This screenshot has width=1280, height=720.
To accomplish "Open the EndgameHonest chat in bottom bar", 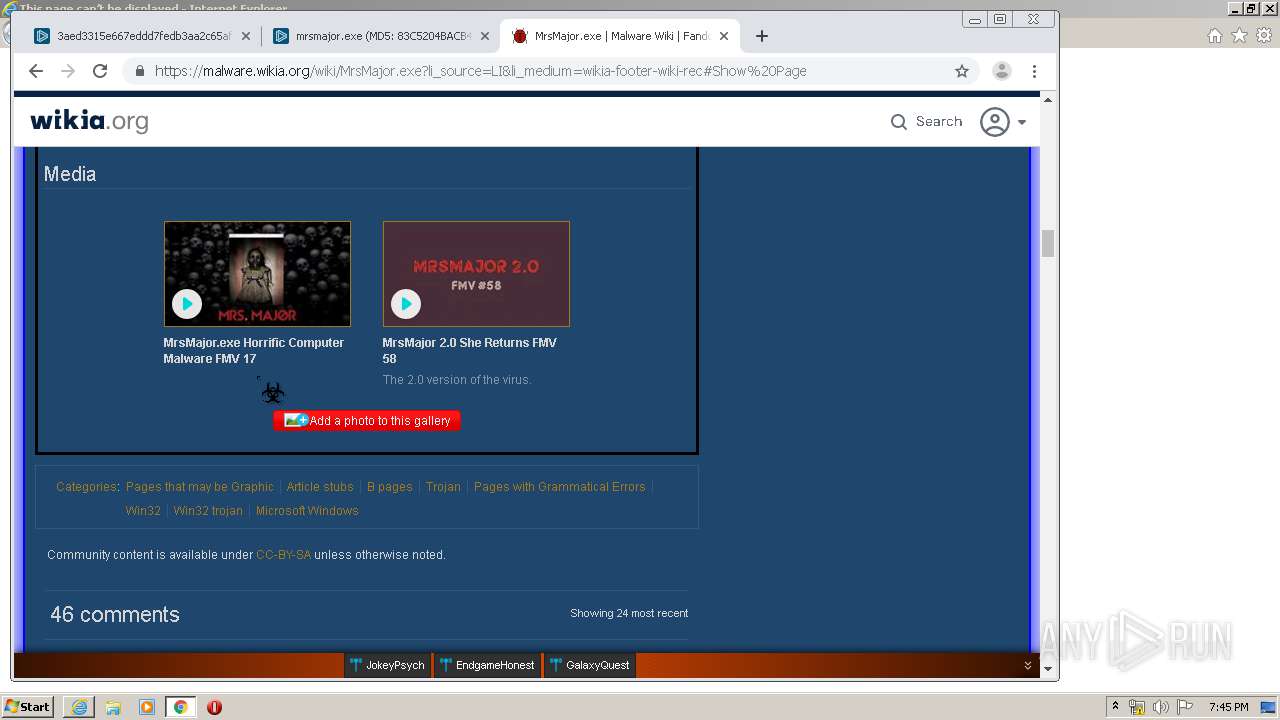I will pos(488,665).
